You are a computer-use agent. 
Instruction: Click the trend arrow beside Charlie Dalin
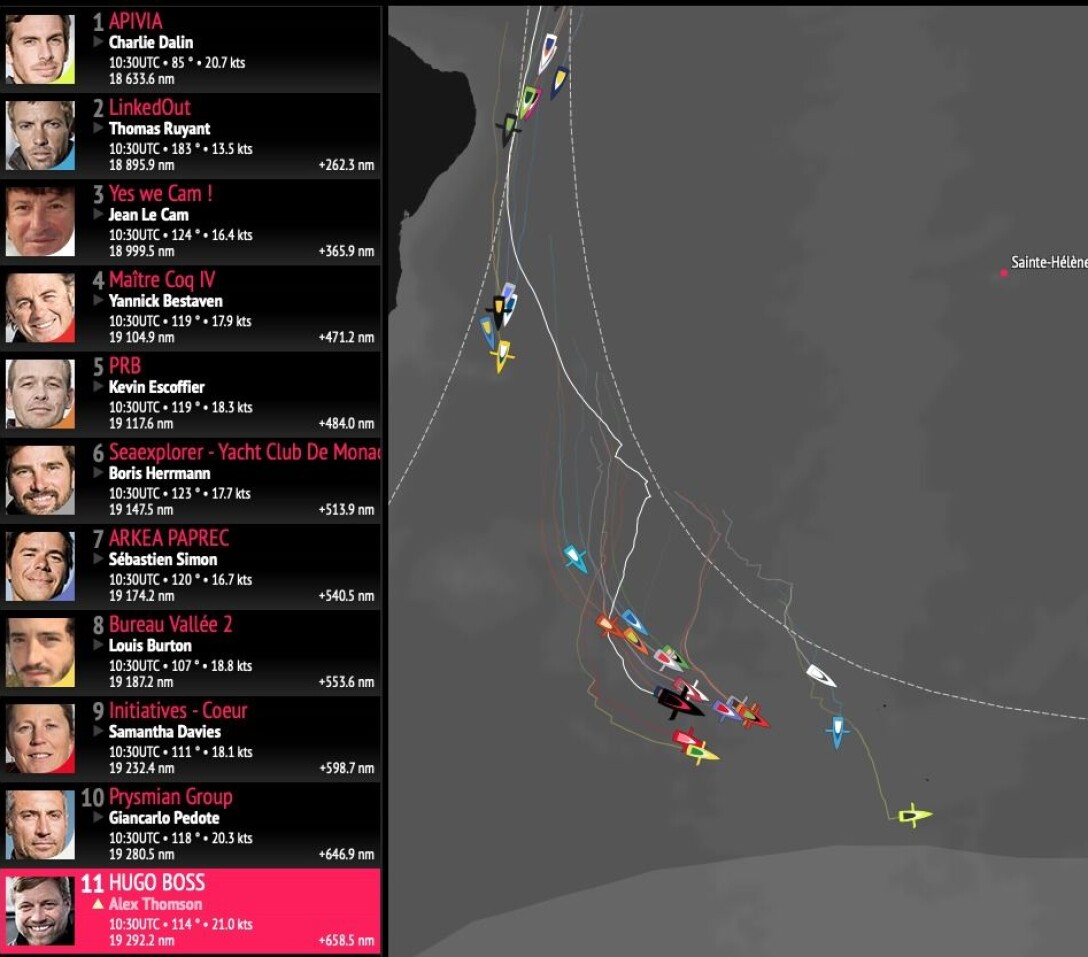[99, 42]
